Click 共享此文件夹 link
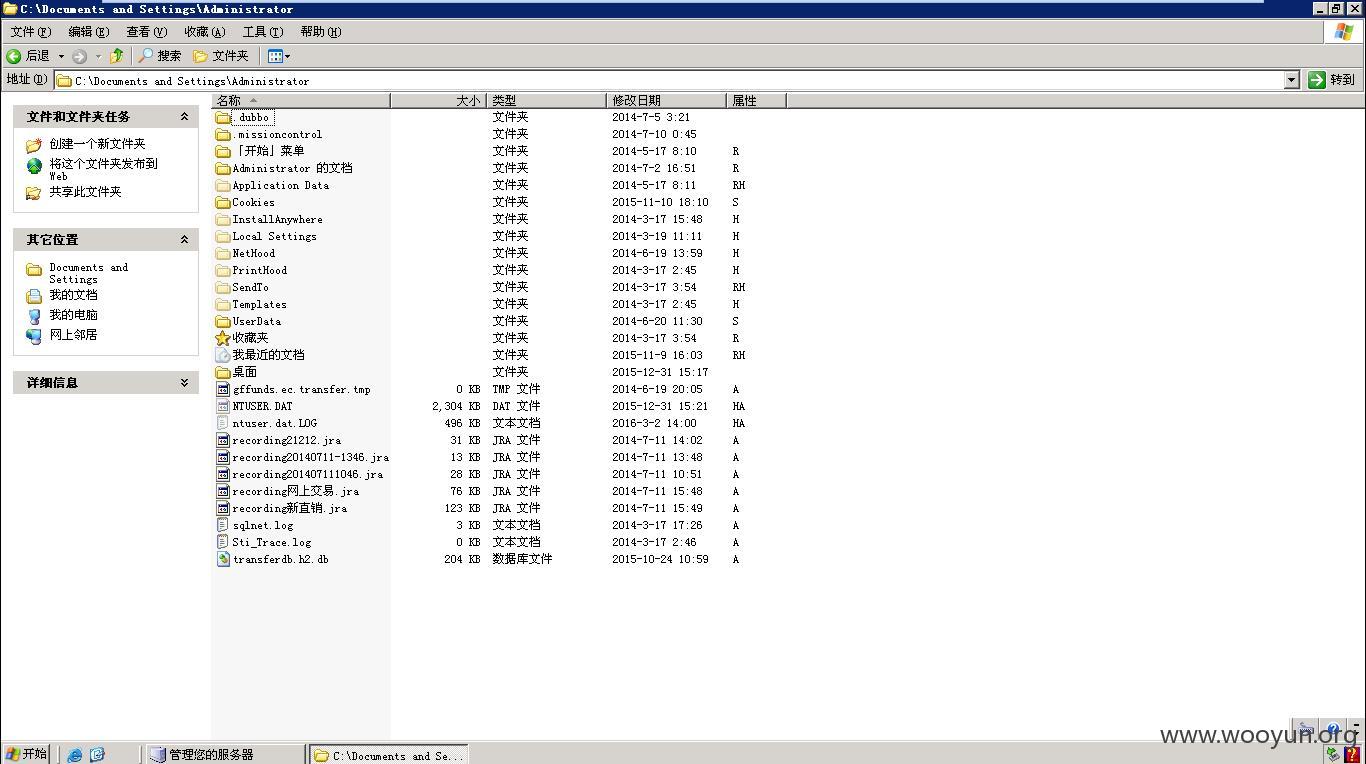The image size is (1366, 764). click(85, 192)
